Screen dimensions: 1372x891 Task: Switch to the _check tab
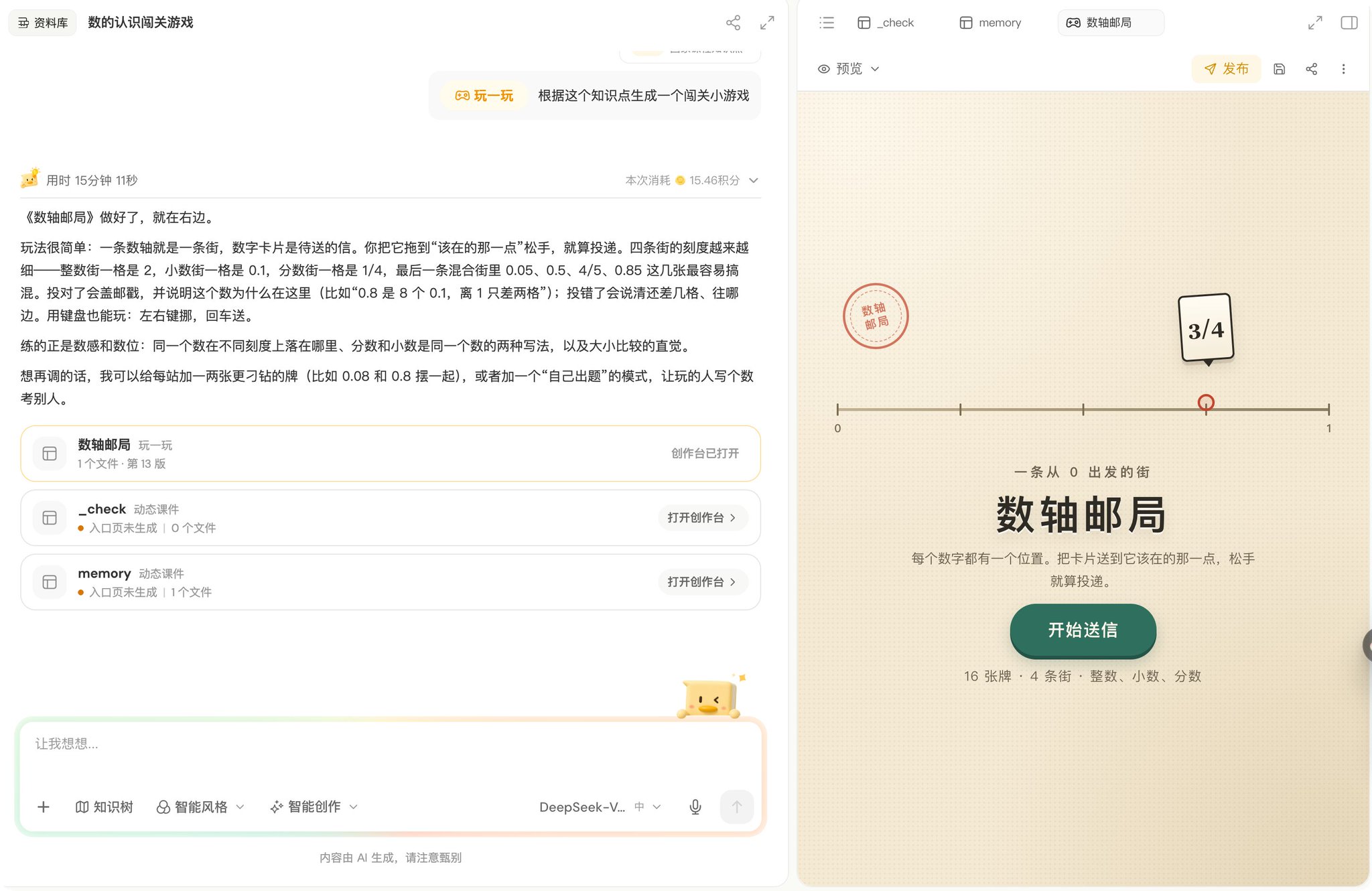[x=886, y=23]
